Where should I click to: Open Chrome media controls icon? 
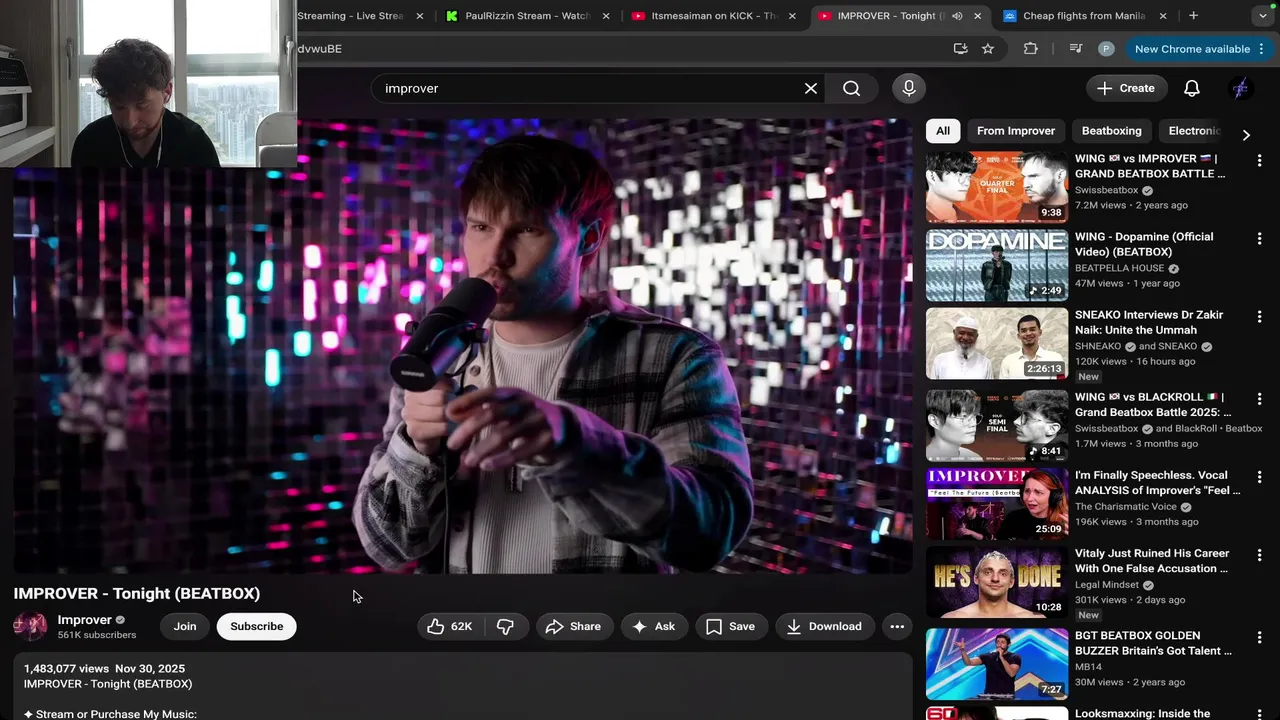[x=1076, y=48]
